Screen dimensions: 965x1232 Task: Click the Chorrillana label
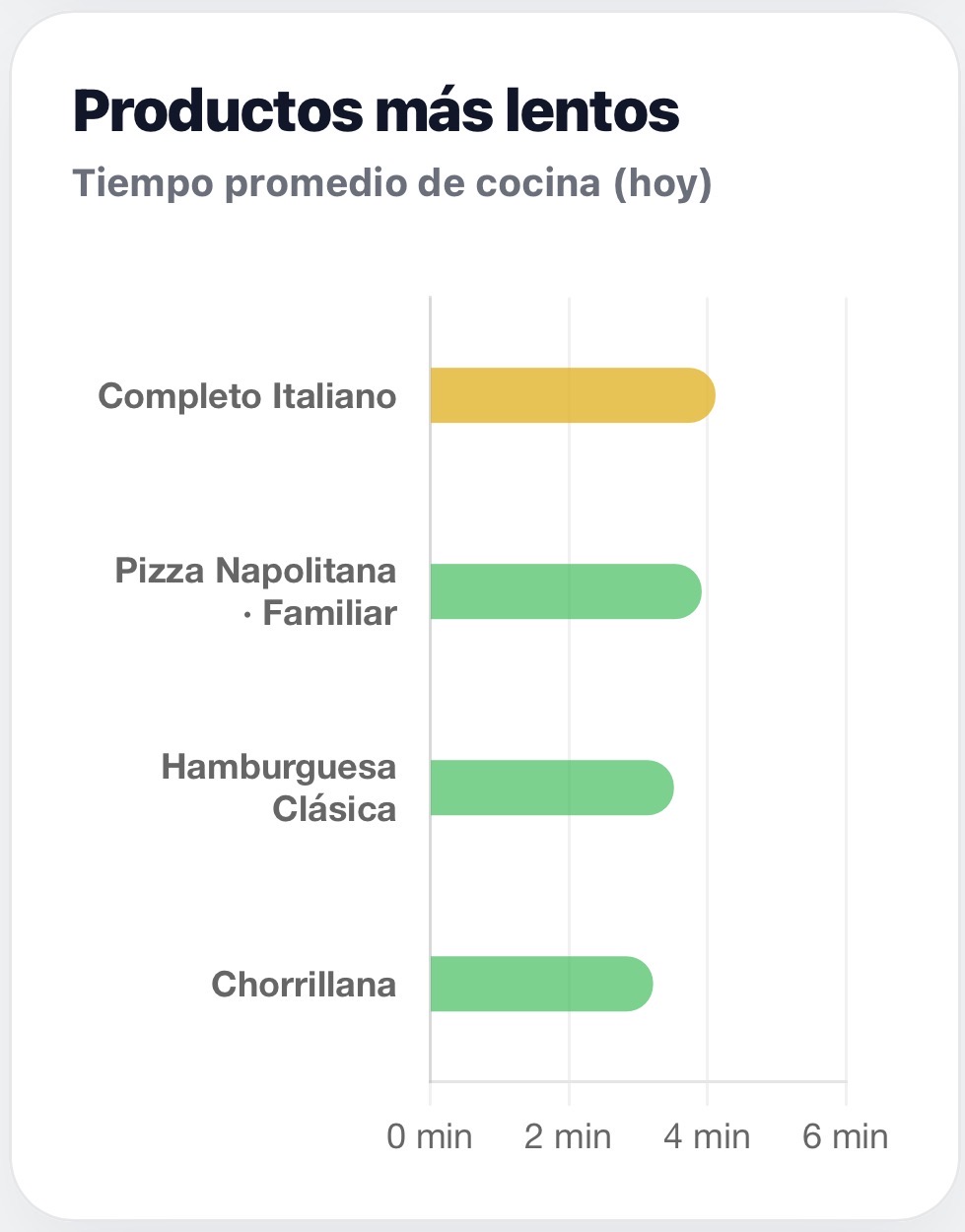(304, 984)
